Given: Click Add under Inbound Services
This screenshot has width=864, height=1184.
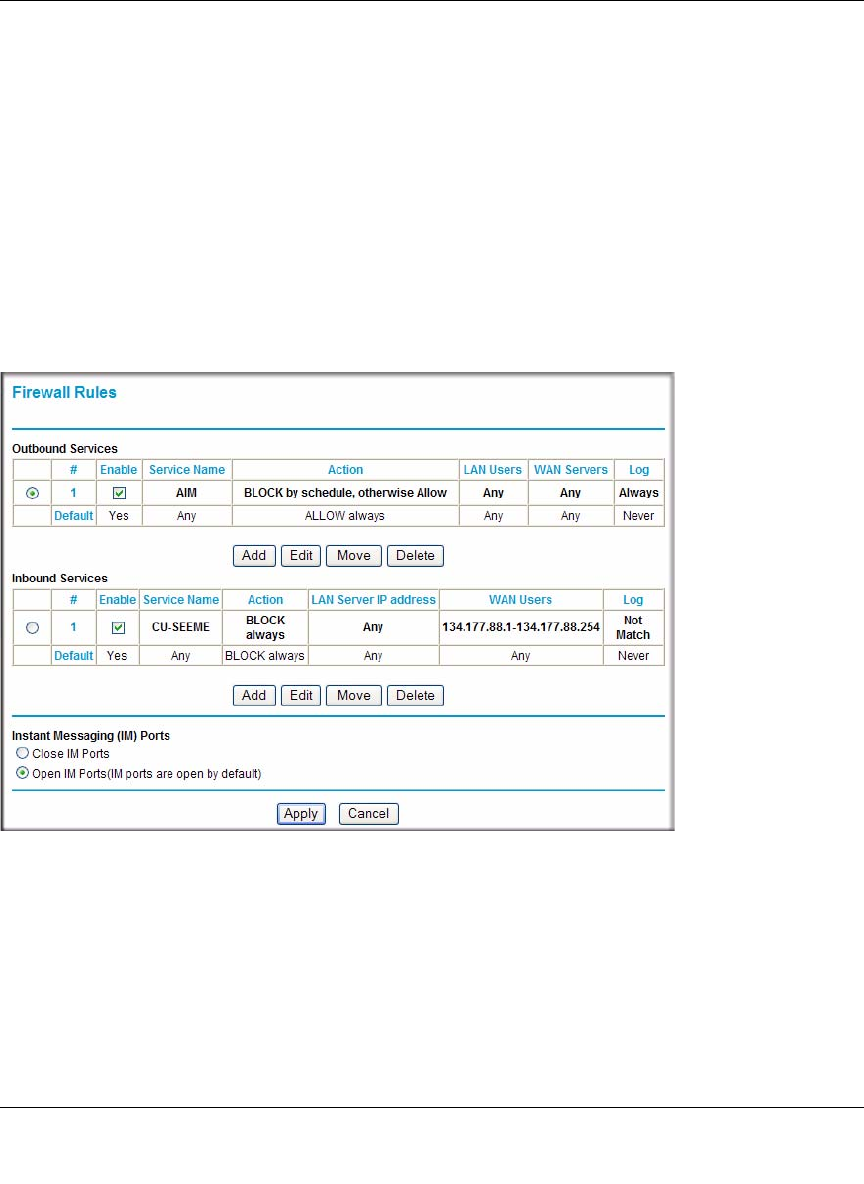Looking at the screenshot, I should coord(254,695).
